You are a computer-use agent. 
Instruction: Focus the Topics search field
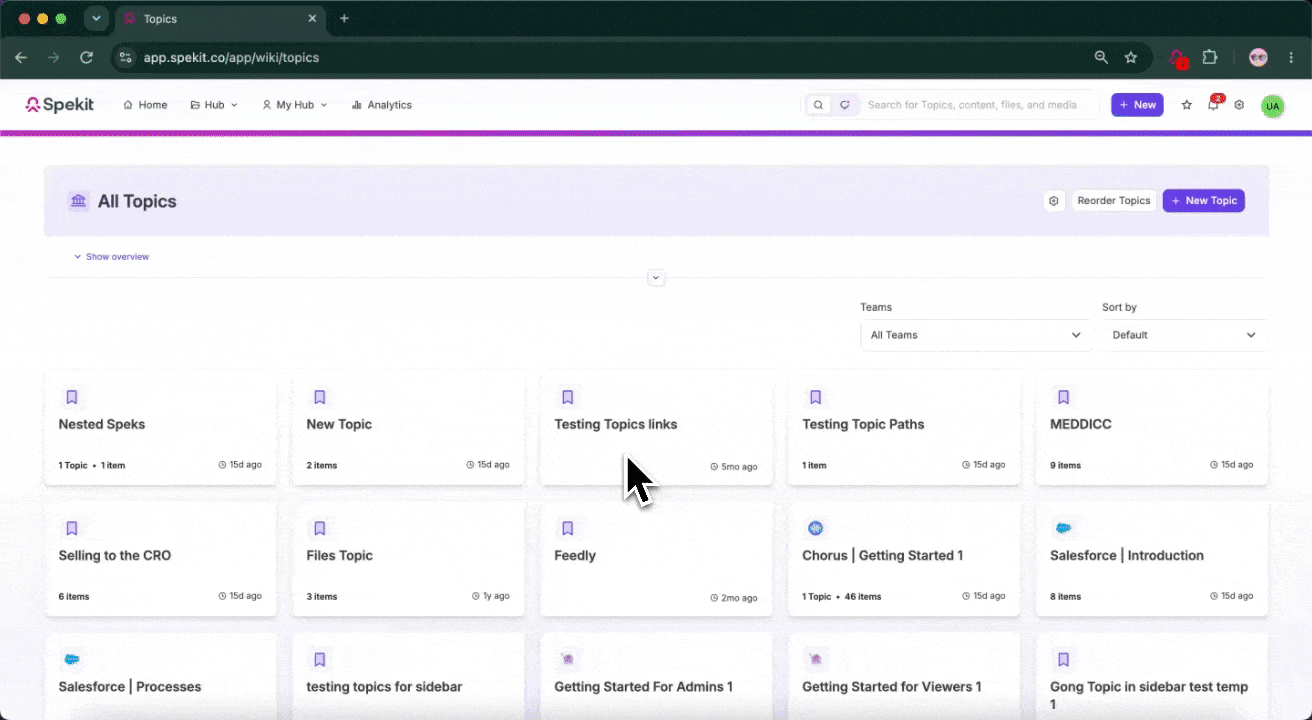coord(978,105)
